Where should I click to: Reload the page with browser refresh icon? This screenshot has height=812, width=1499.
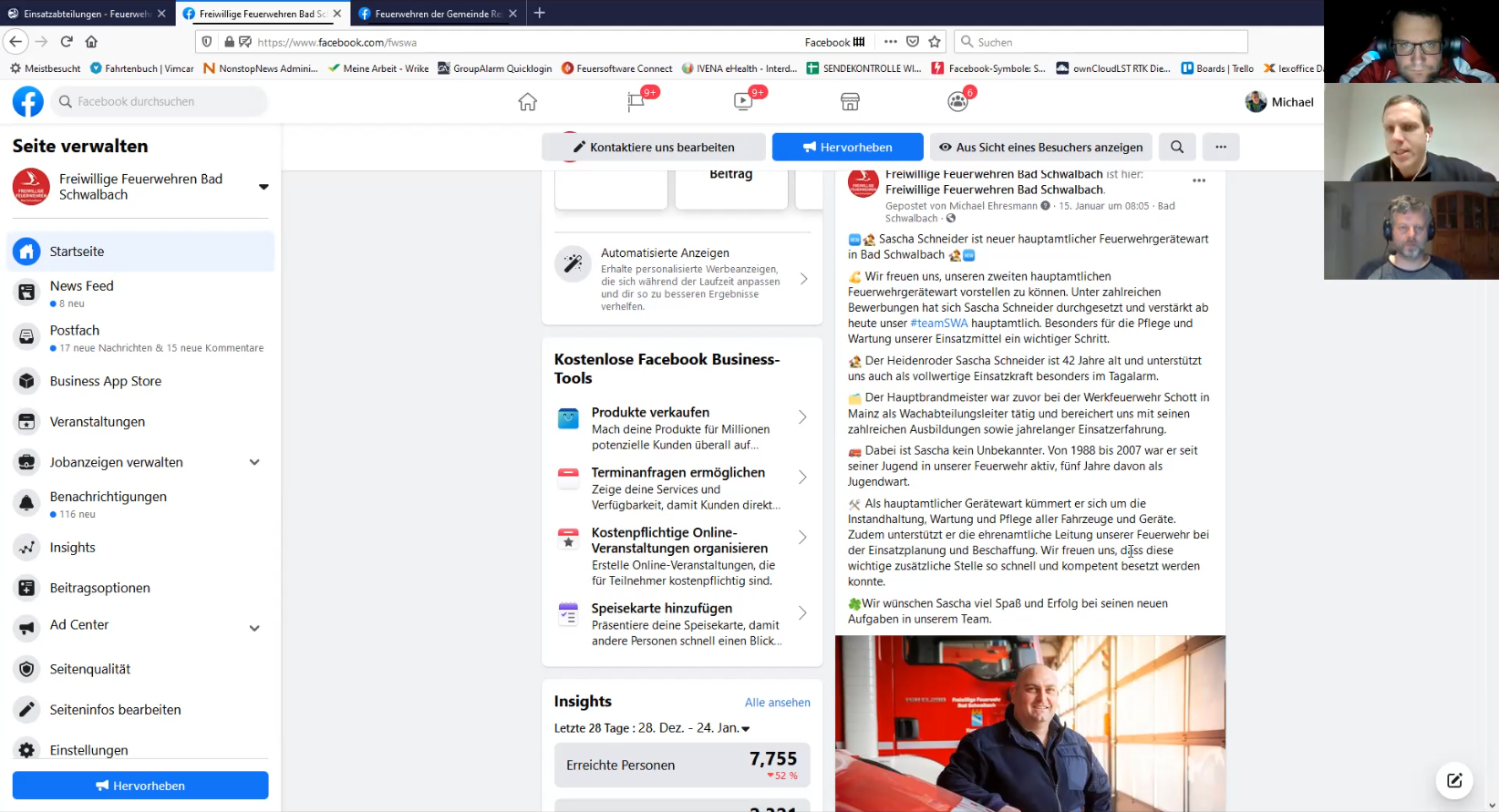coord(67,42)
